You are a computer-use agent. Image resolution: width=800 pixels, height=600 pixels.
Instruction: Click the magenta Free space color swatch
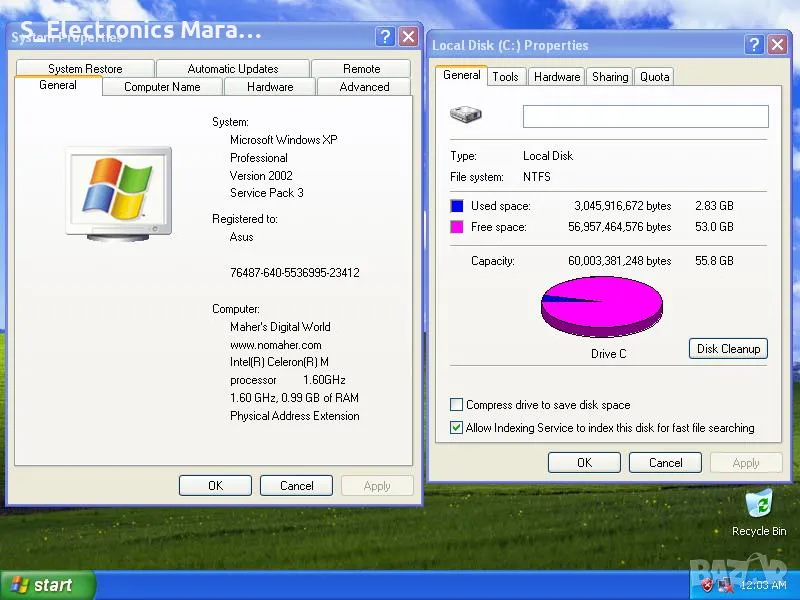457,227
